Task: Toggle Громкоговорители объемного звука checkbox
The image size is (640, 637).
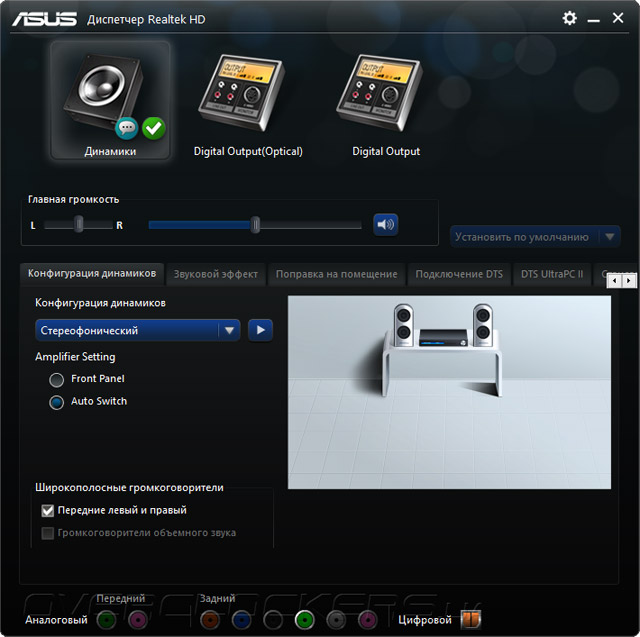Action: click(48, 533)
